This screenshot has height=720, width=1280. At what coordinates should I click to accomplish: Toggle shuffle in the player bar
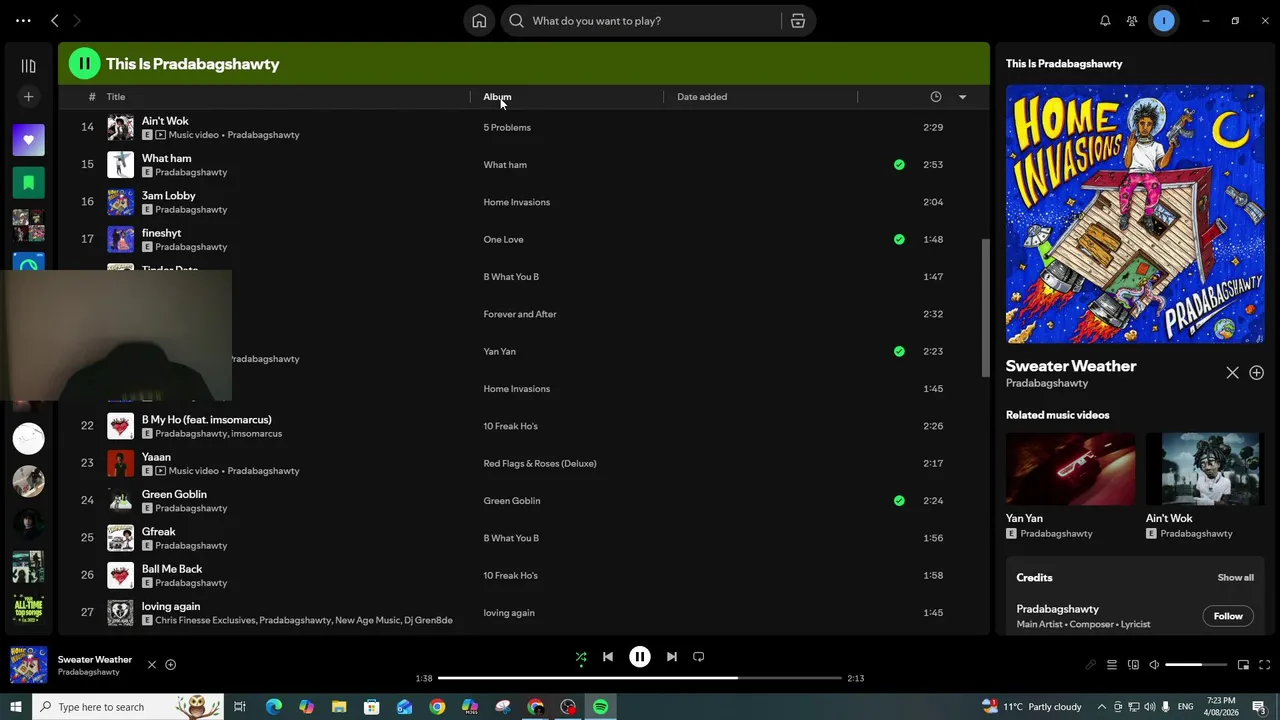tap(581, 657)
